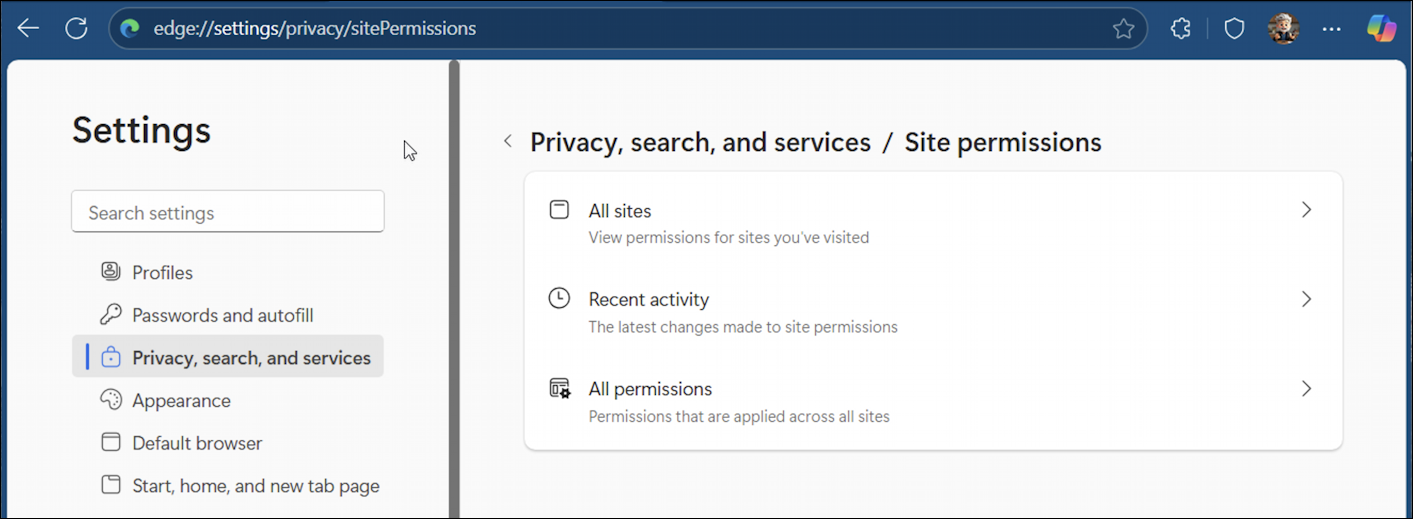Click the address bar URL text
This screenshot has height=519, width=1413.
315,29
